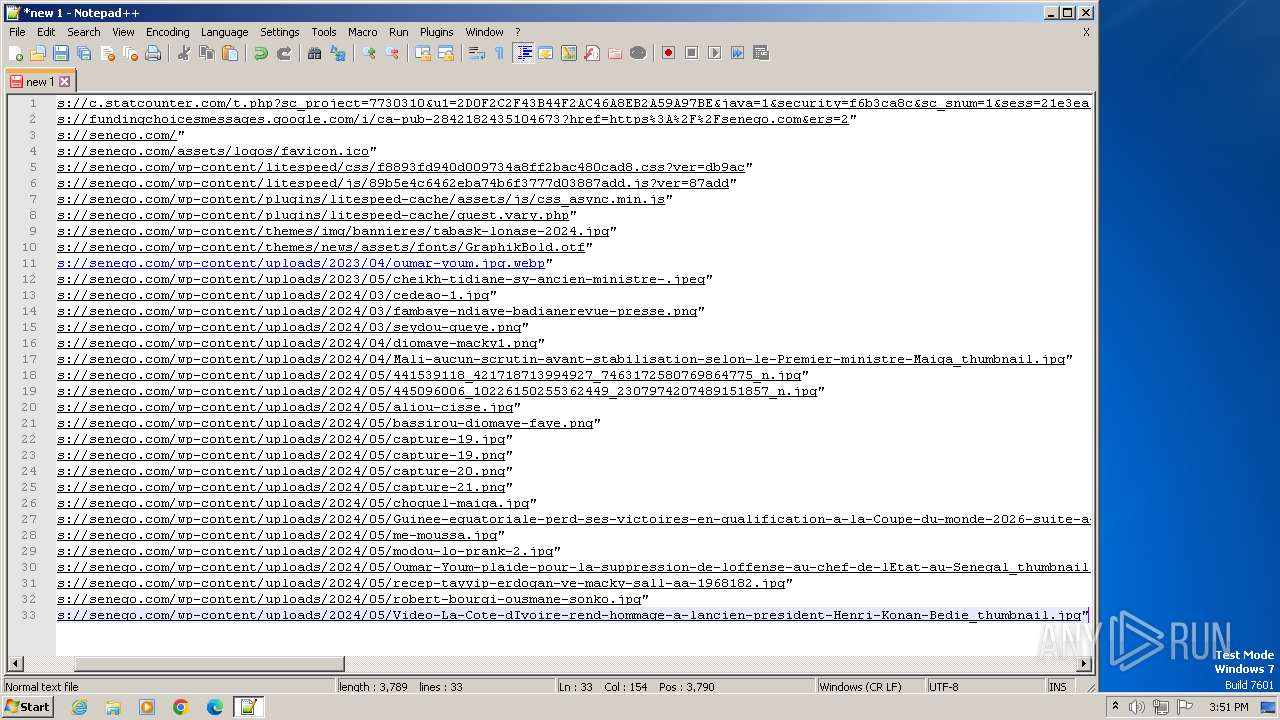Click the horizontal scrollbar right arrow
Screen dimensions: 1280x720
pyautogui.click(x=1084, y=664)
